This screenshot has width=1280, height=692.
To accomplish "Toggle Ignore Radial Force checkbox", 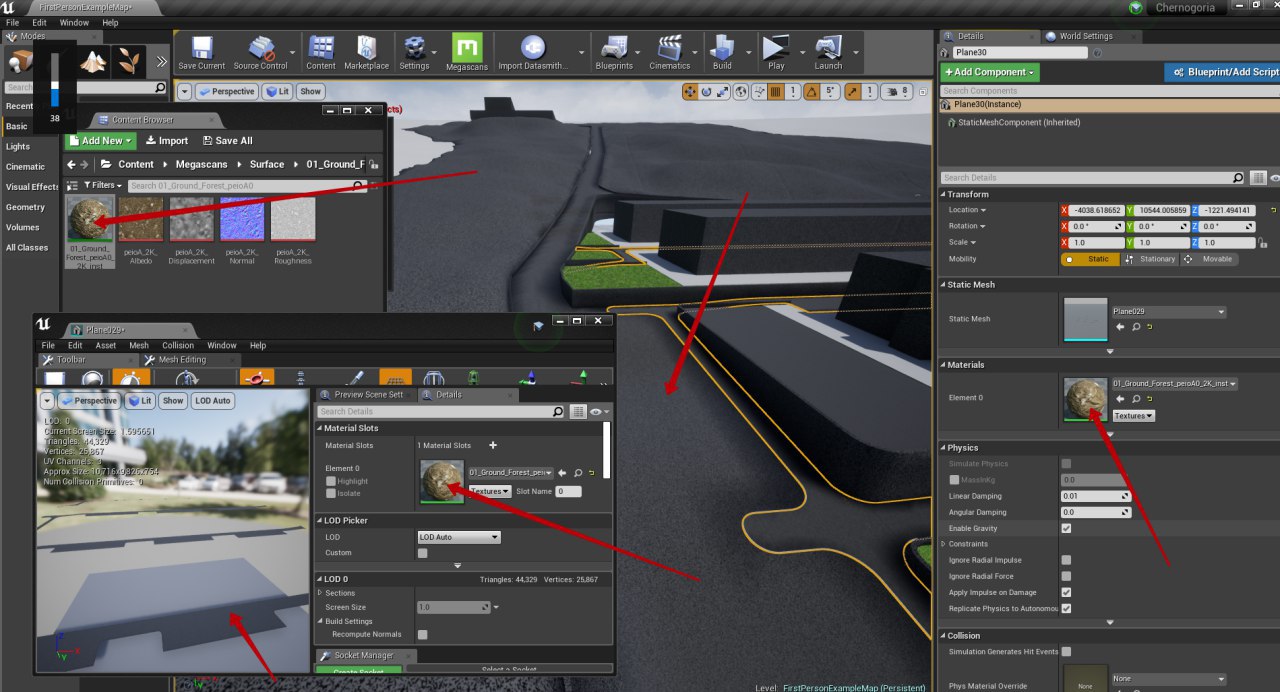I will pyautogui.click(x=1066, y=576).
